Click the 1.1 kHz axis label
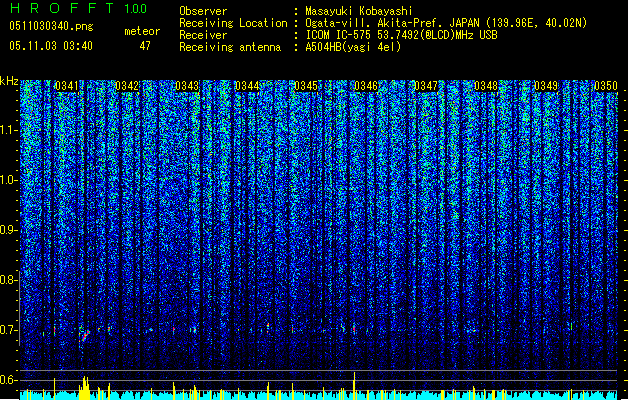Image resolution: width=629 pixels, height=400 pixels. (9, 130)
